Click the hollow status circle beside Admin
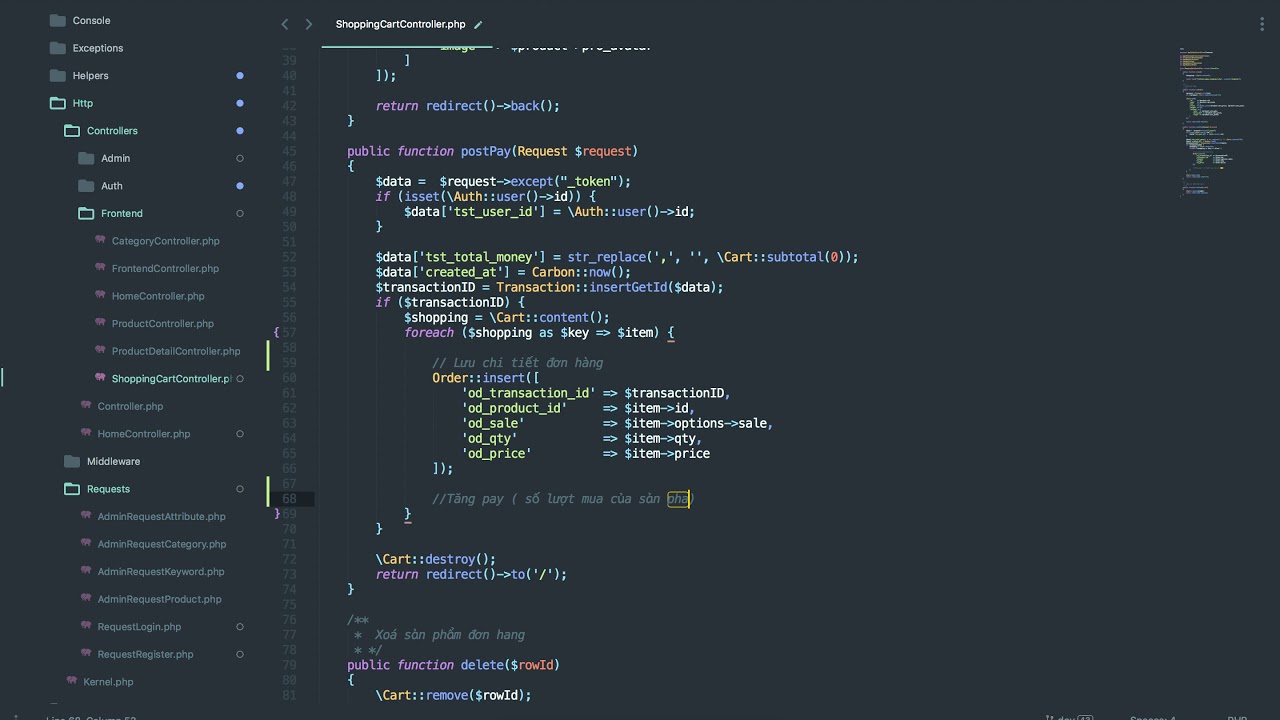Screen dimensions: 1280x720 pyautogui.click(x=240, y=158)
